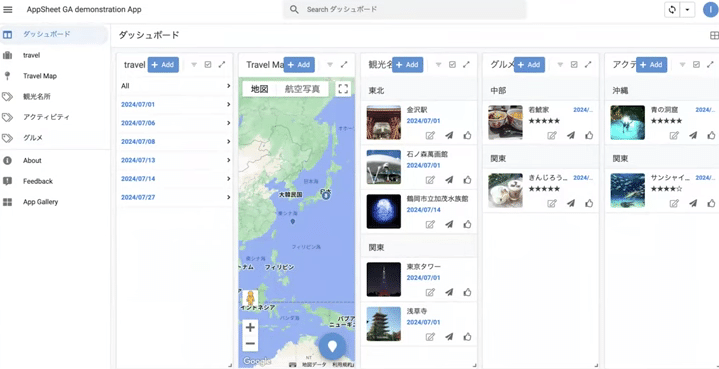Open directions for サンシャイン entry
The image size is (719, 369).
[x=693, y=203]
